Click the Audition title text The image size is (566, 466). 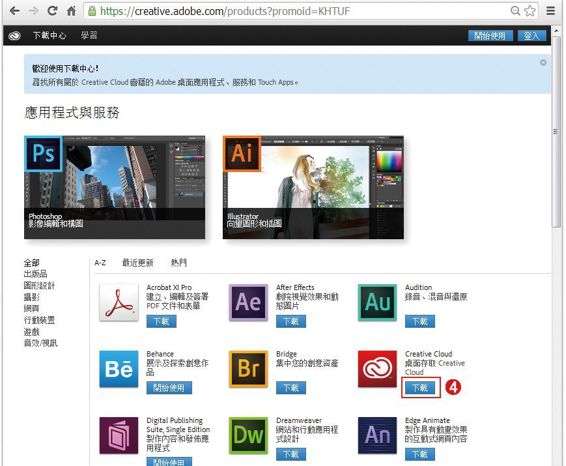click(x=418, y=288)
